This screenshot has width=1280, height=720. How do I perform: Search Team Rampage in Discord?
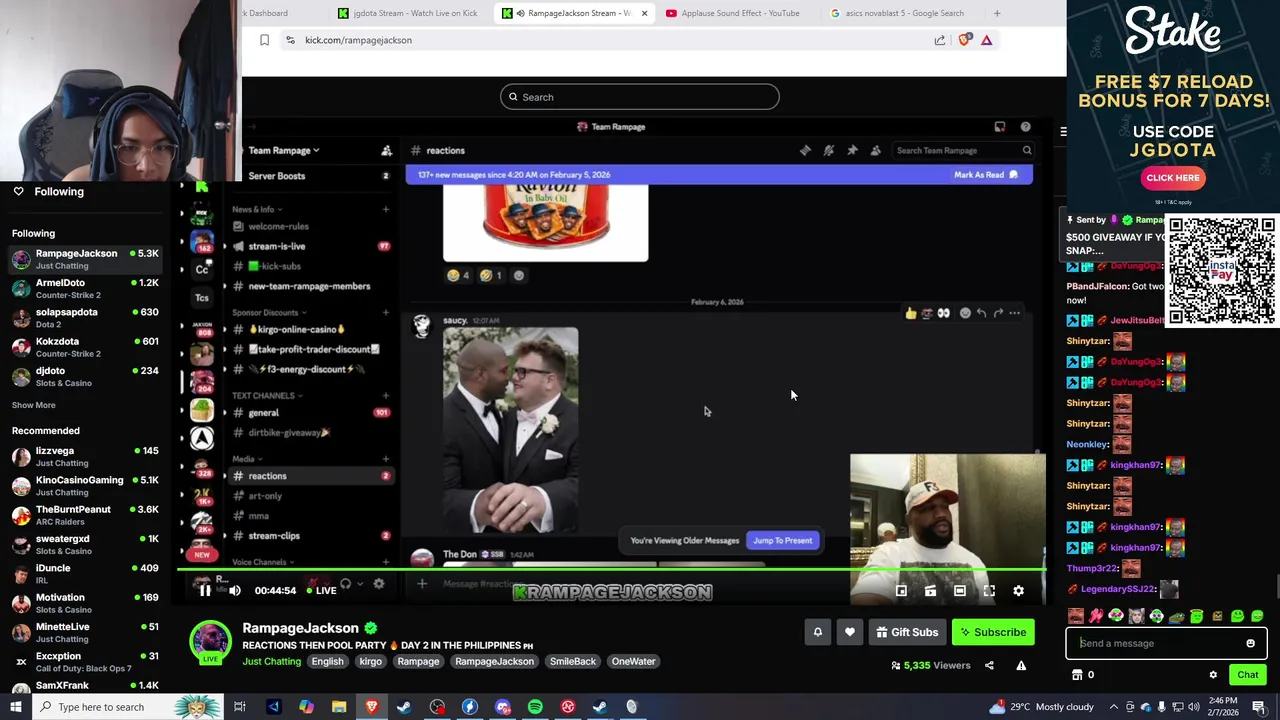click(x=963, y=150)
